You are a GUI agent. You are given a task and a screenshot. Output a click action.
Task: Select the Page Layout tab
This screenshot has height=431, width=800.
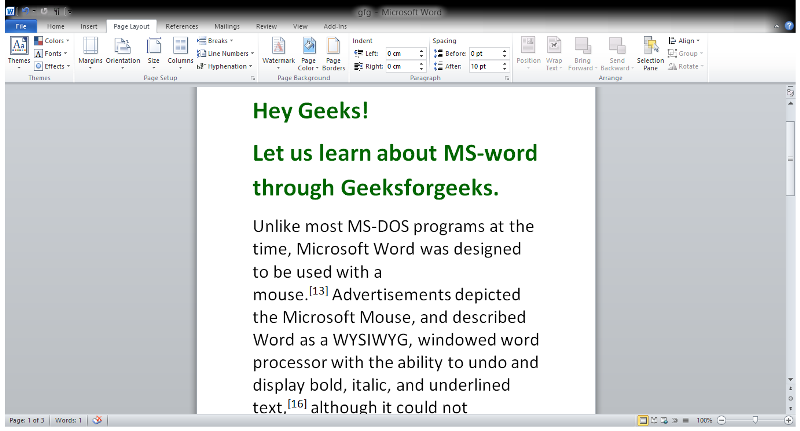(132, 27)
